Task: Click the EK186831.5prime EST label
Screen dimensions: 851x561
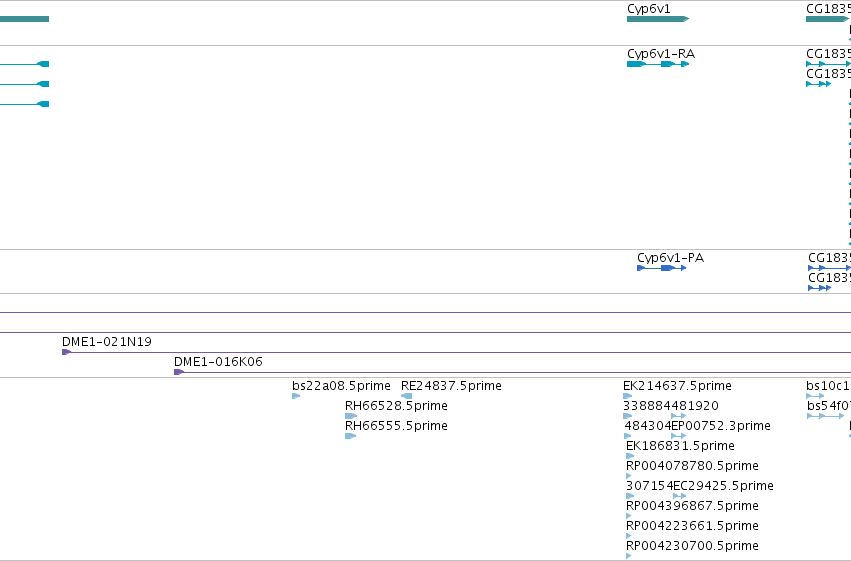Action: click(x=680, y=446)
